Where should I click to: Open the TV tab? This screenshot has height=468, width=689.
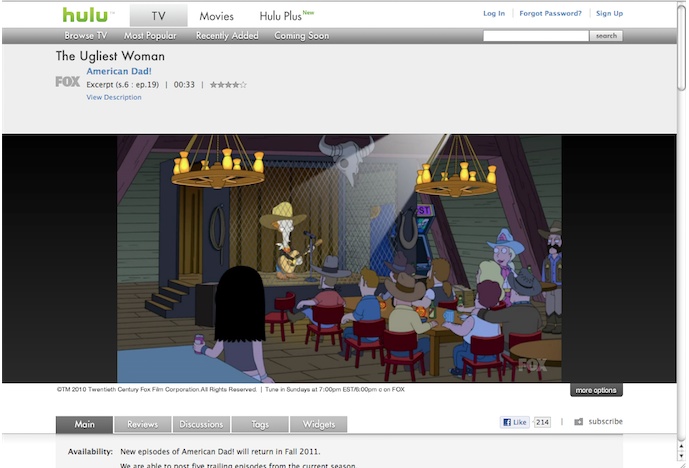pos(158,15)
